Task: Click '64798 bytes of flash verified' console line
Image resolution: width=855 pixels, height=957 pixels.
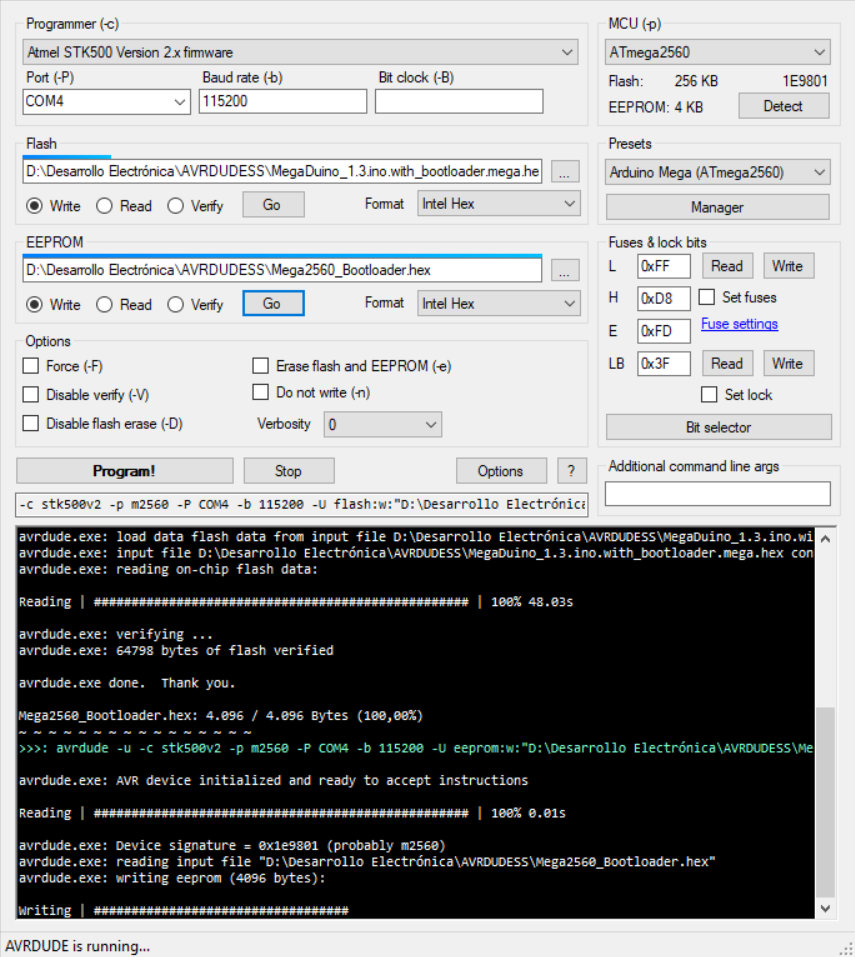Action: click(176, 651)
